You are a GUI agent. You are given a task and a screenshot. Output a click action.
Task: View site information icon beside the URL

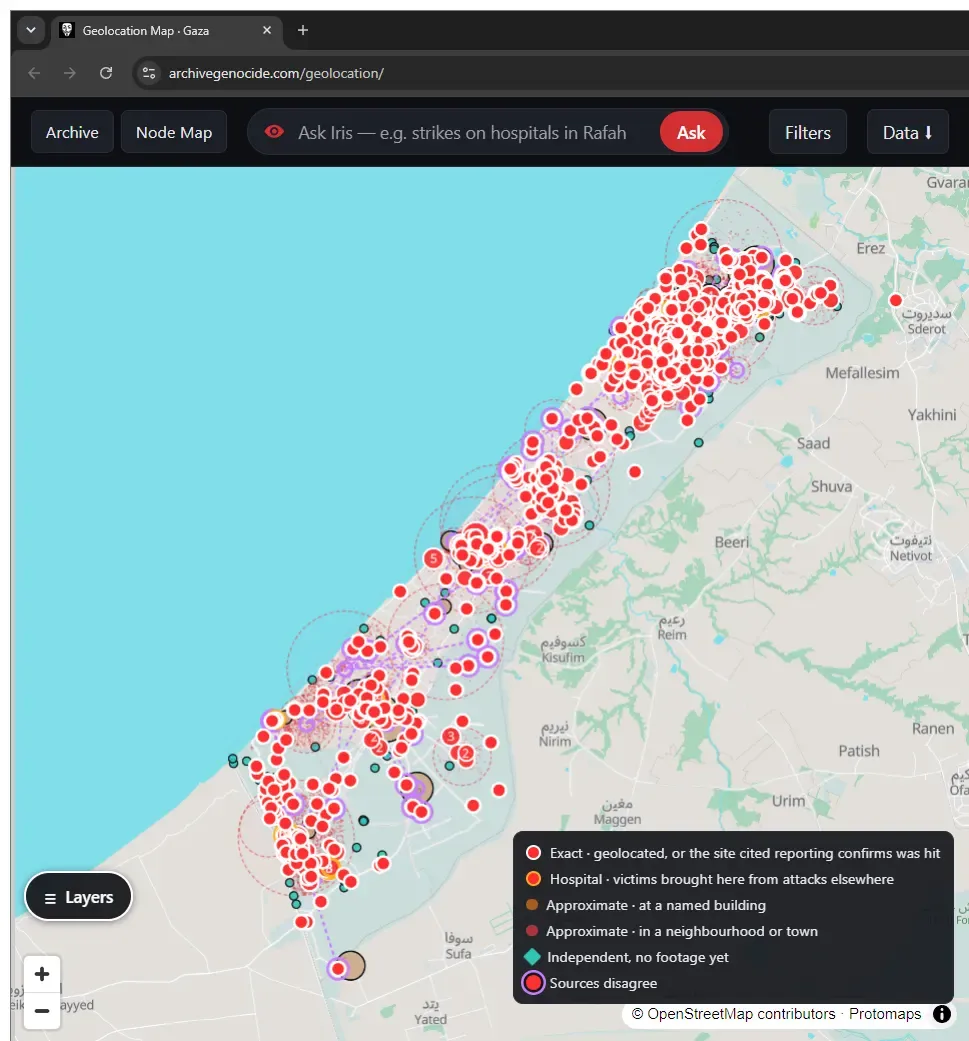click(149, 73)
